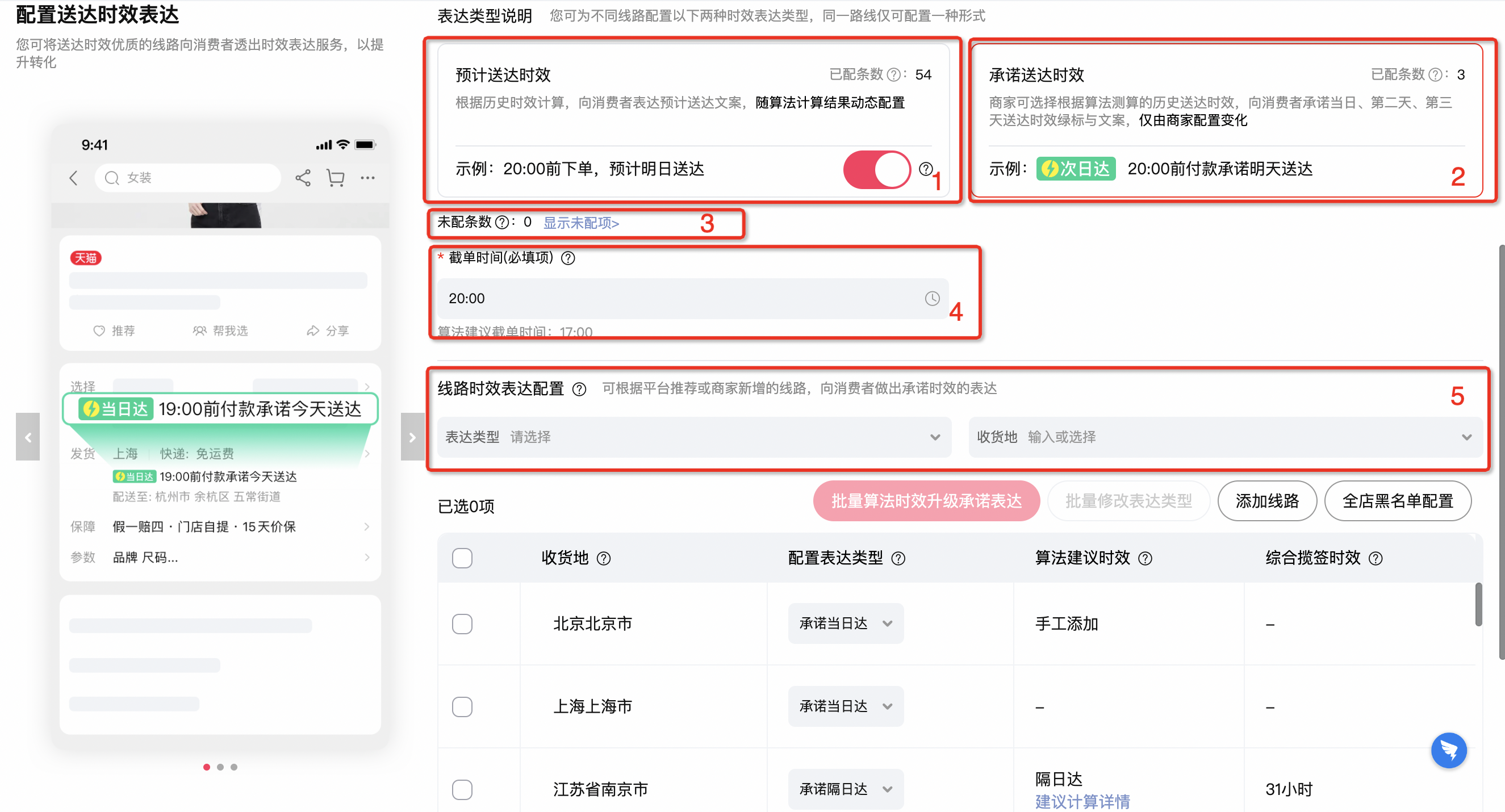Click 批量算法时效升级承诺表达 button
Screen dimensions: 1505x812
[x=926, y=501]
